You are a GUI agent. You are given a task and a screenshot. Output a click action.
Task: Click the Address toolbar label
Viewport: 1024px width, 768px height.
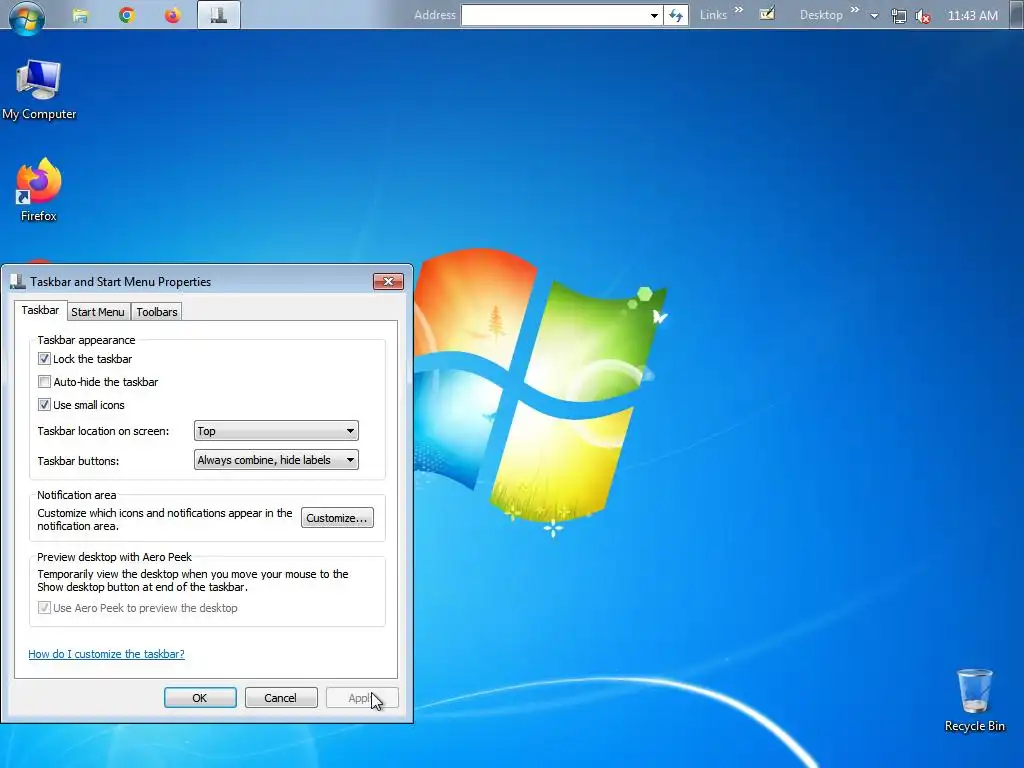click(435, 15)
